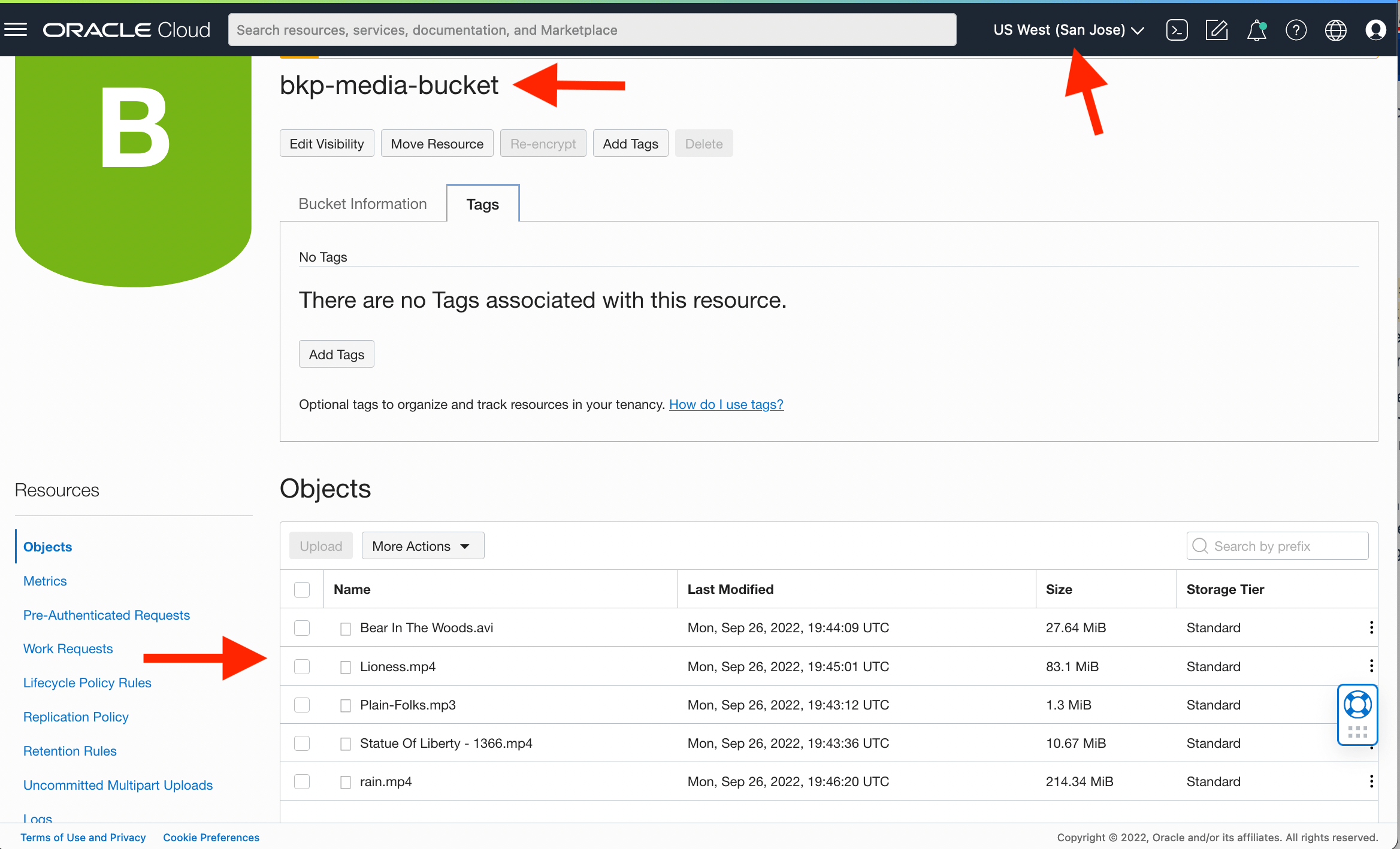
Task: Open the How do I use tags link
Action: pos(725,404)
